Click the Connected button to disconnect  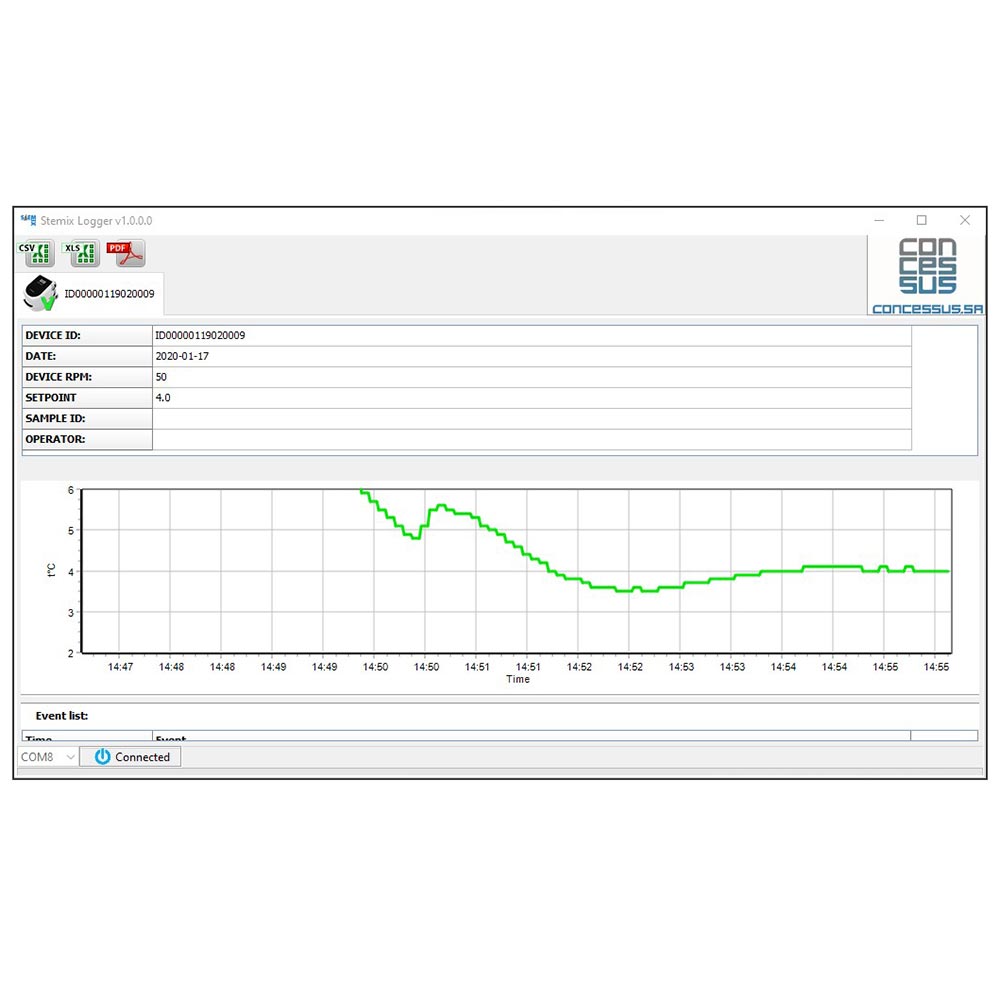point(131,757)
